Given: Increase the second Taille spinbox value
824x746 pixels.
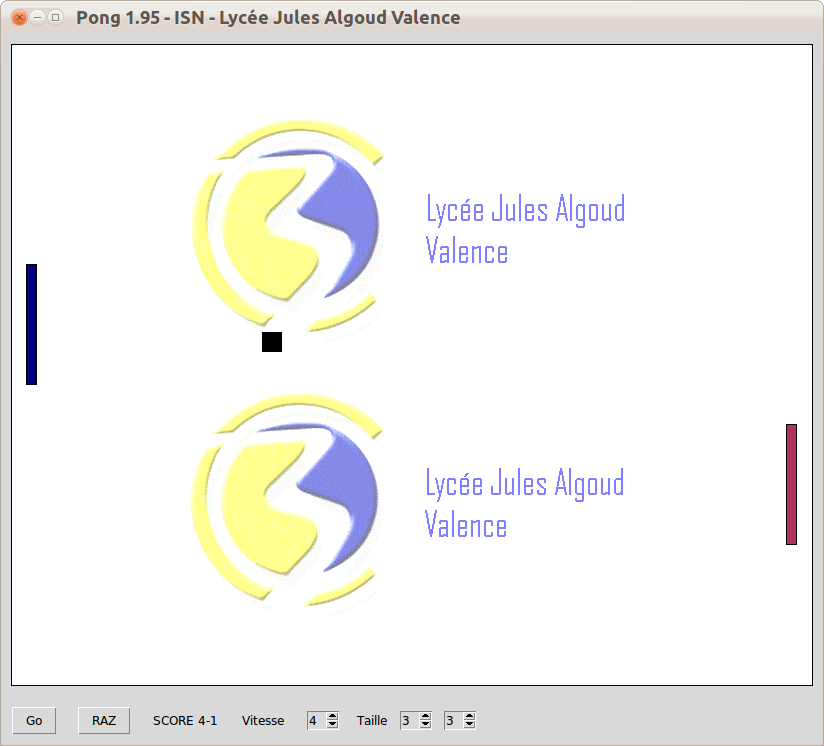Looking at the screenshot, I should (x=470, y=717).
